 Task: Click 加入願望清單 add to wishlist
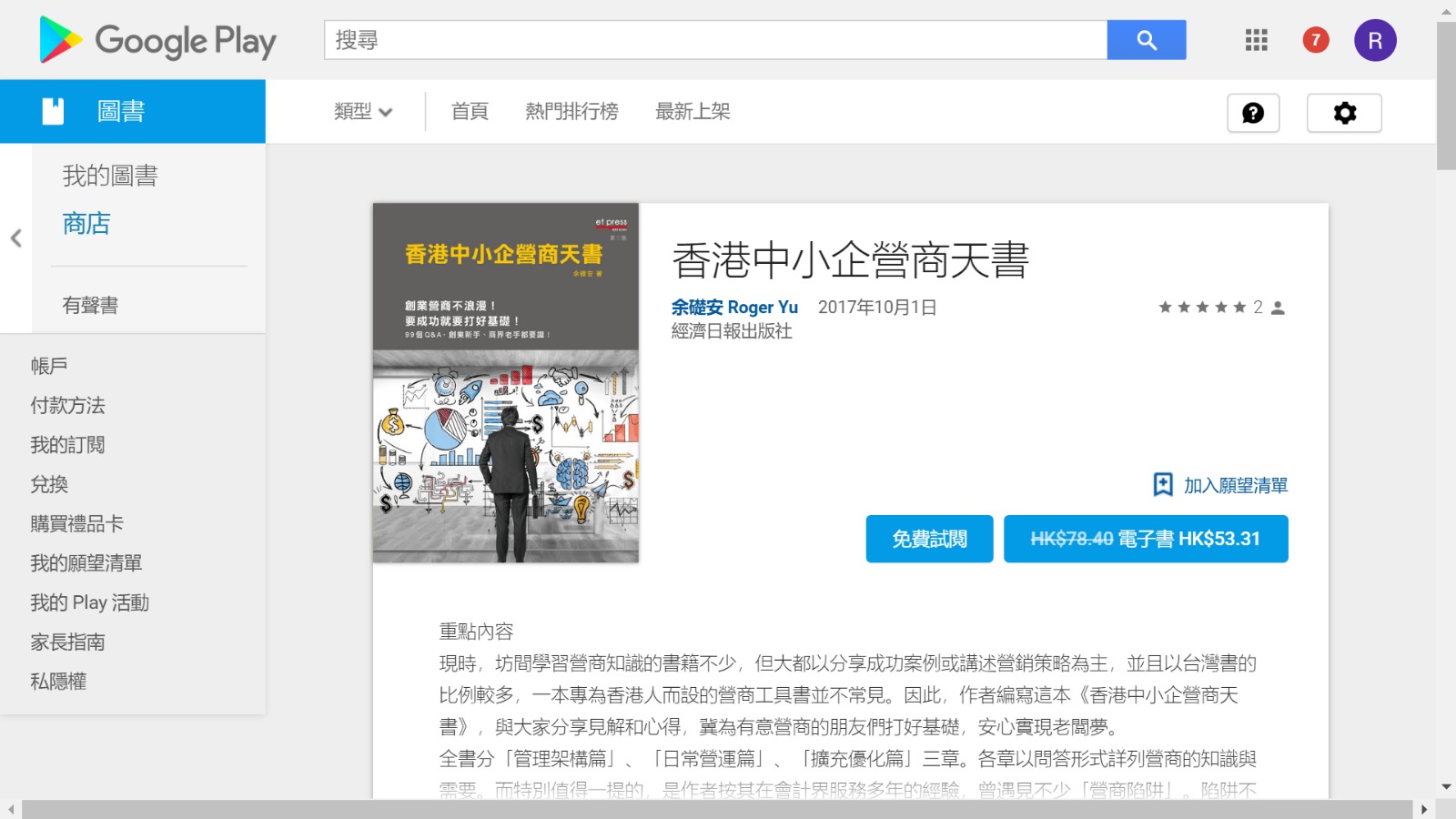point(1236,485)
